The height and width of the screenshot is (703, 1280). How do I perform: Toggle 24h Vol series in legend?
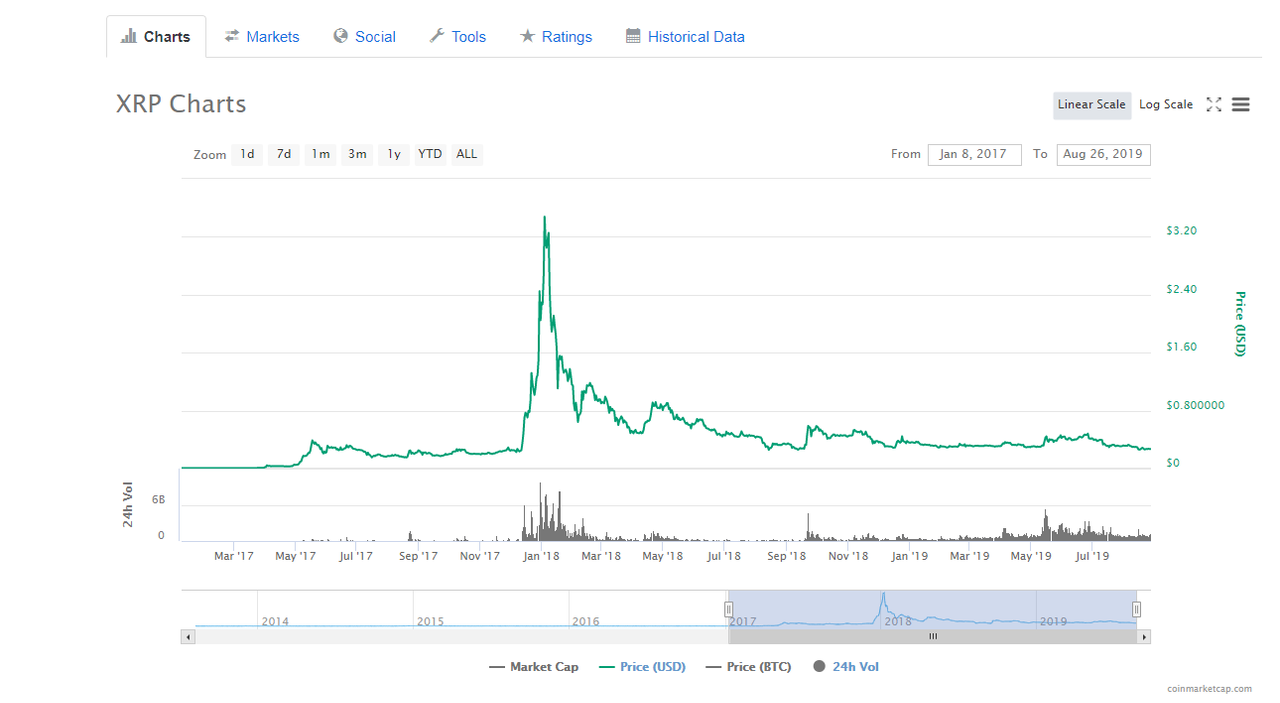click(846, 667)
